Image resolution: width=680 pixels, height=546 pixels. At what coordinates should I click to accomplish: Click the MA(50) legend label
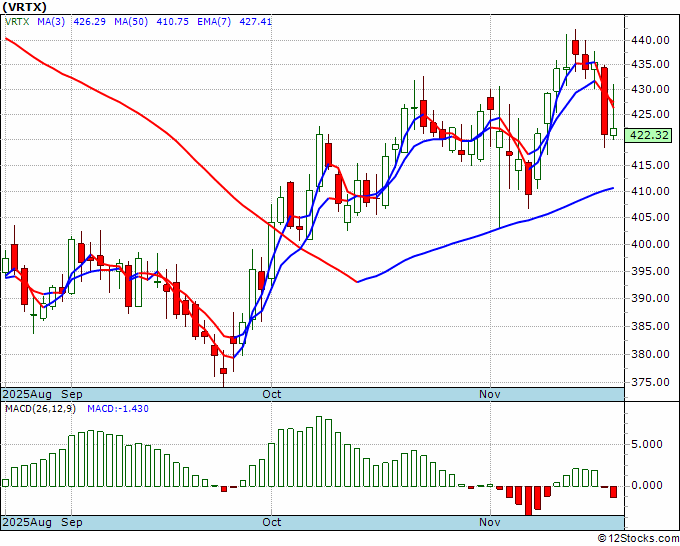(131, 21)
